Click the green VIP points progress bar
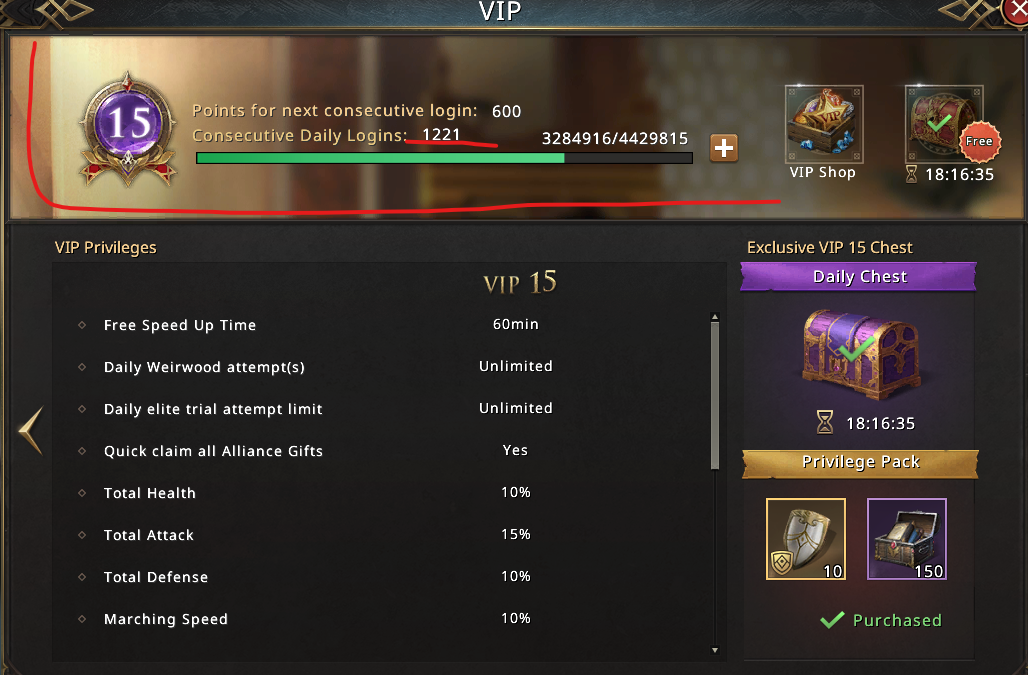 tap(444, 158)
